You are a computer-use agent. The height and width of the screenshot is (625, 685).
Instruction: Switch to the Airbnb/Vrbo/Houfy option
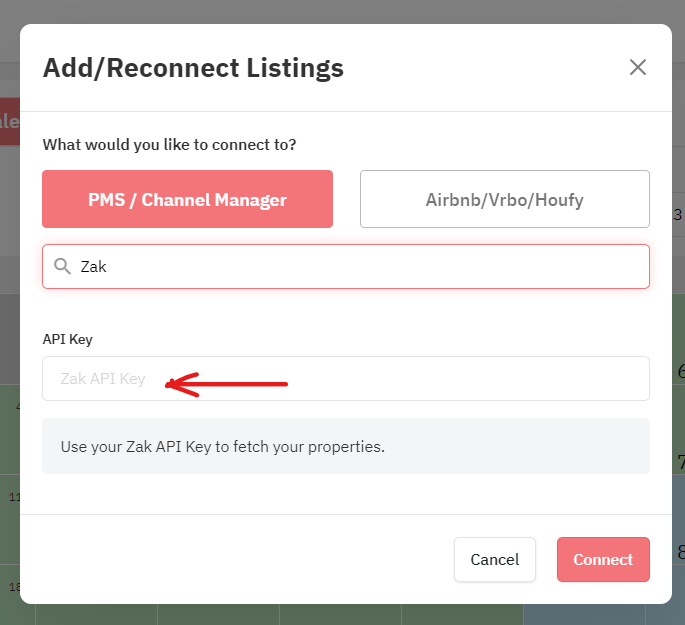pyautogui.click(x=505, y=199)
